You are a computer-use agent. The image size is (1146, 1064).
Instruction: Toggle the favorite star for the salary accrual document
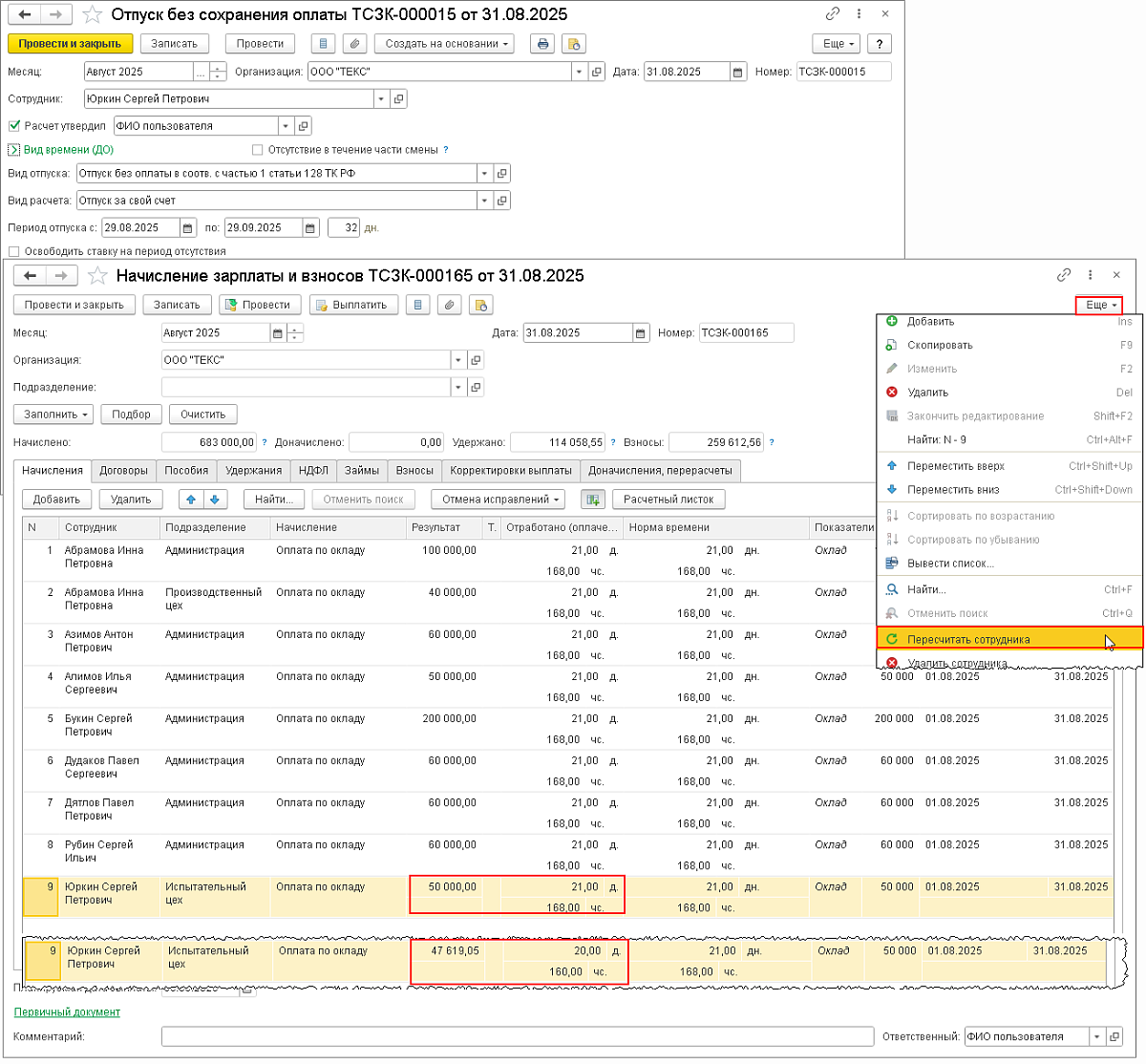(x=96, y=276)
